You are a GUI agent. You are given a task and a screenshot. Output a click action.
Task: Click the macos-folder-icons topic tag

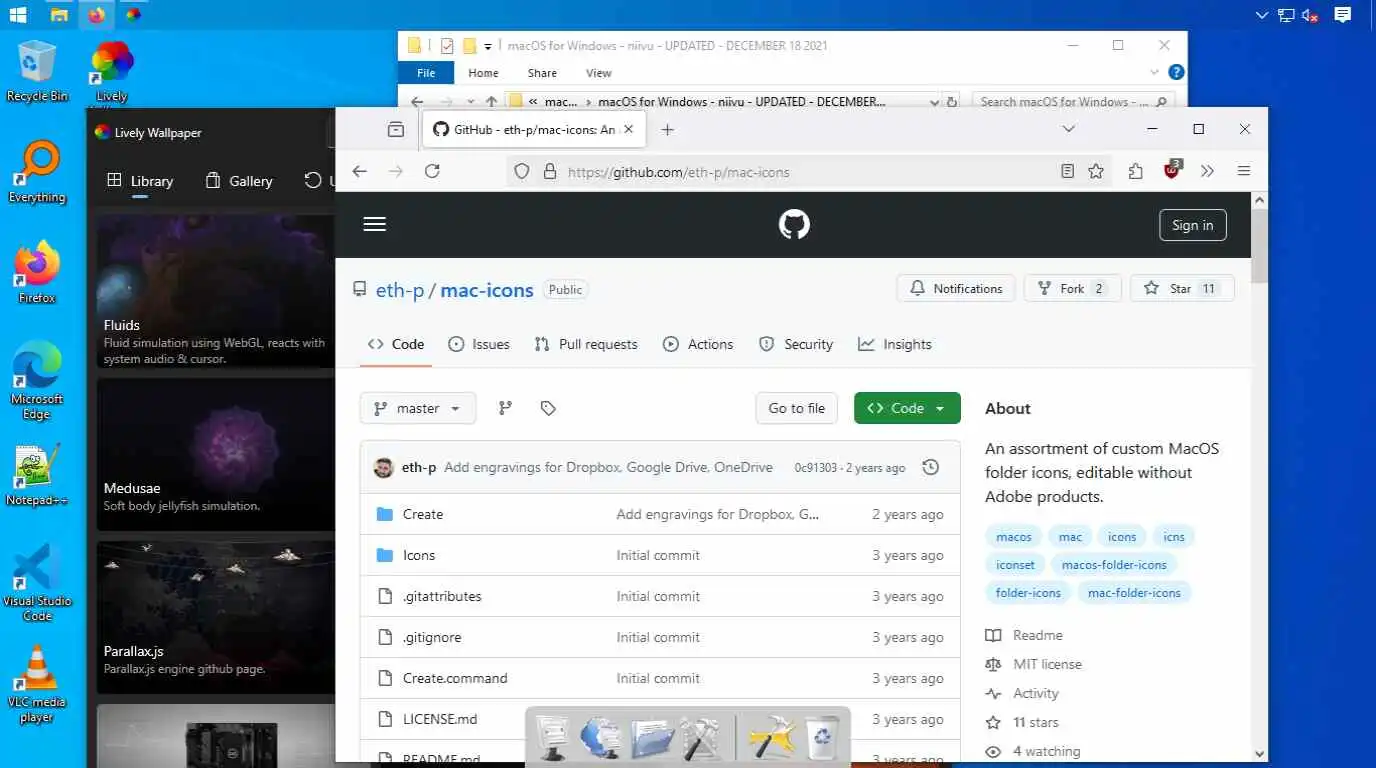pos(1114,565)
